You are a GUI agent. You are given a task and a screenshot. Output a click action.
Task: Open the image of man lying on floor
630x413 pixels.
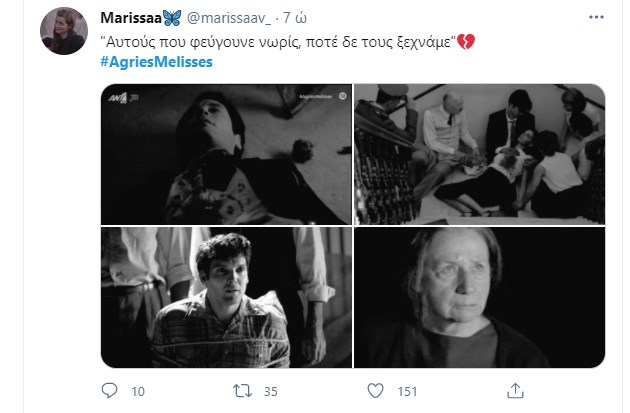click(226, 154)
